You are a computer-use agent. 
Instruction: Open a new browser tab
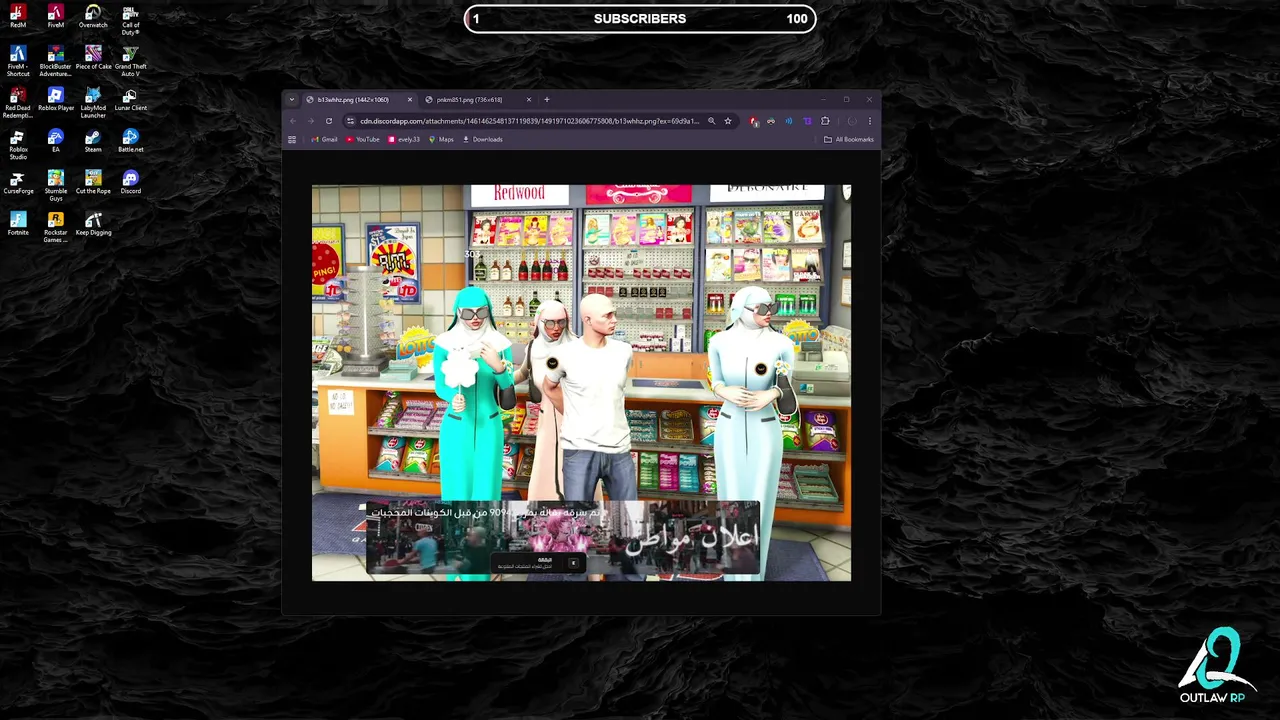(546, 99)
